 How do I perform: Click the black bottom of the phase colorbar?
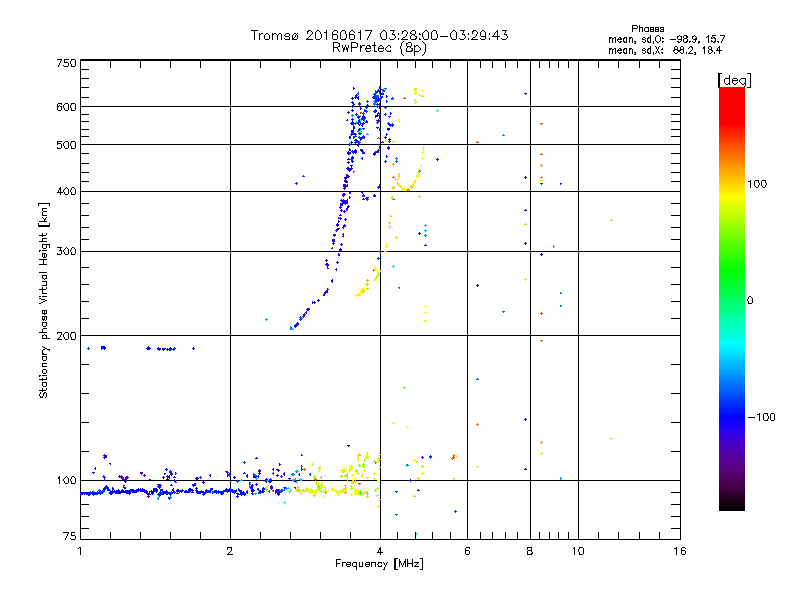point(732,503)
